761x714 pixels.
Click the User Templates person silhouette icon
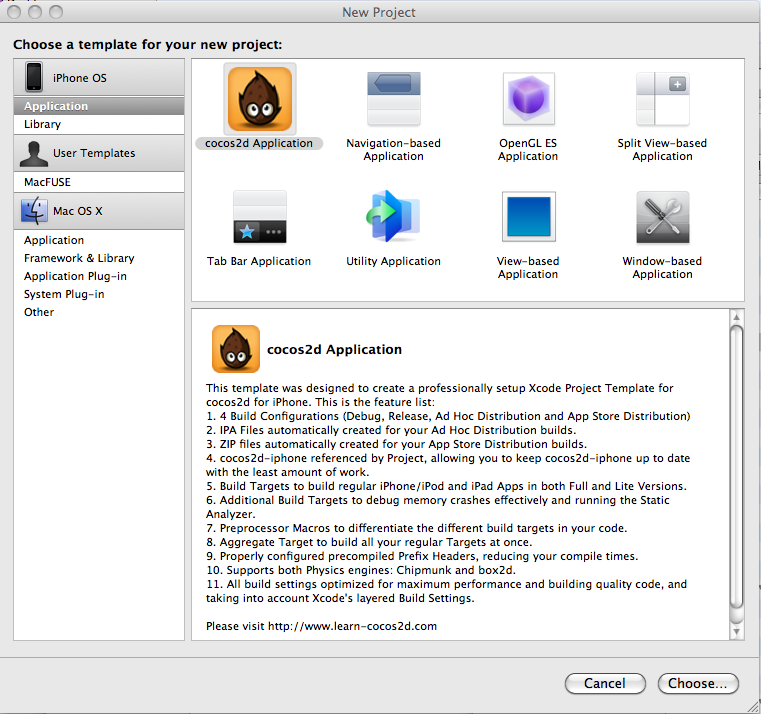click(33, 153)
